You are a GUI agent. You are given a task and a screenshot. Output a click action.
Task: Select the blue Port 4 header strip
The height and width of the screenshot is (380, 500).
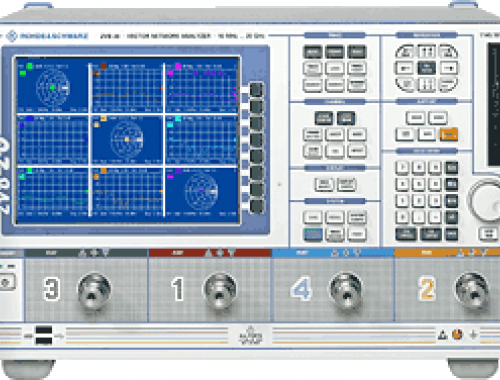coord(333,253)
